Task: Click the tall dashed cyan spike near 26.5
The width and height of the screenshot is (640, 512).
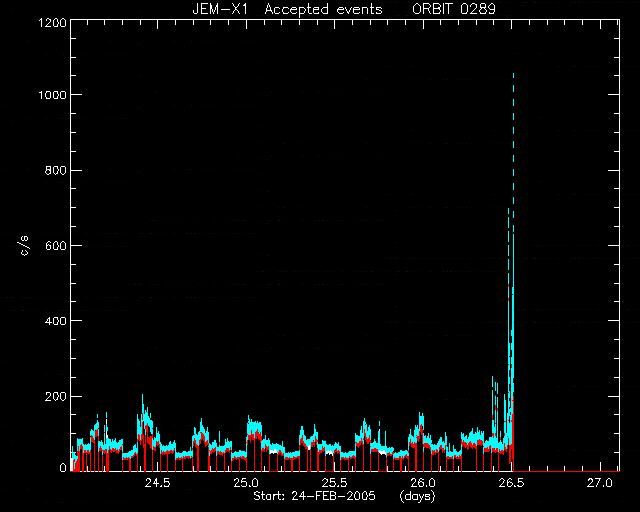Action: coord(513,245)
